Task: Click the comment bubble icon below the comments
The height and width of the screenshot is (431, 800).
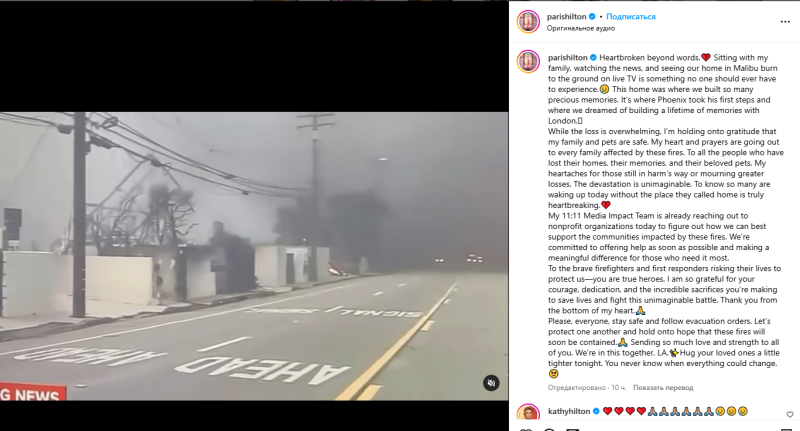Action: coord(549,429)
